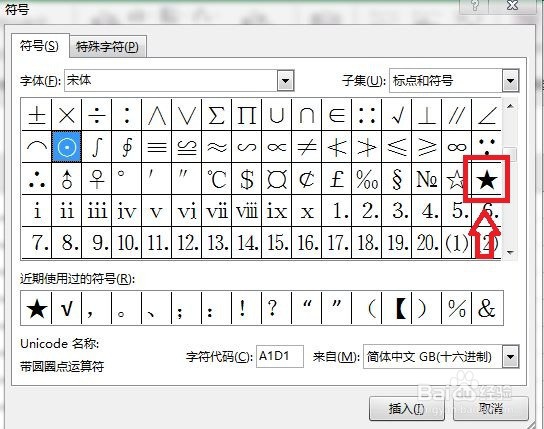Select the female ♀ symbol
This screenshot has width=544, height=429.
click(96, 179)
